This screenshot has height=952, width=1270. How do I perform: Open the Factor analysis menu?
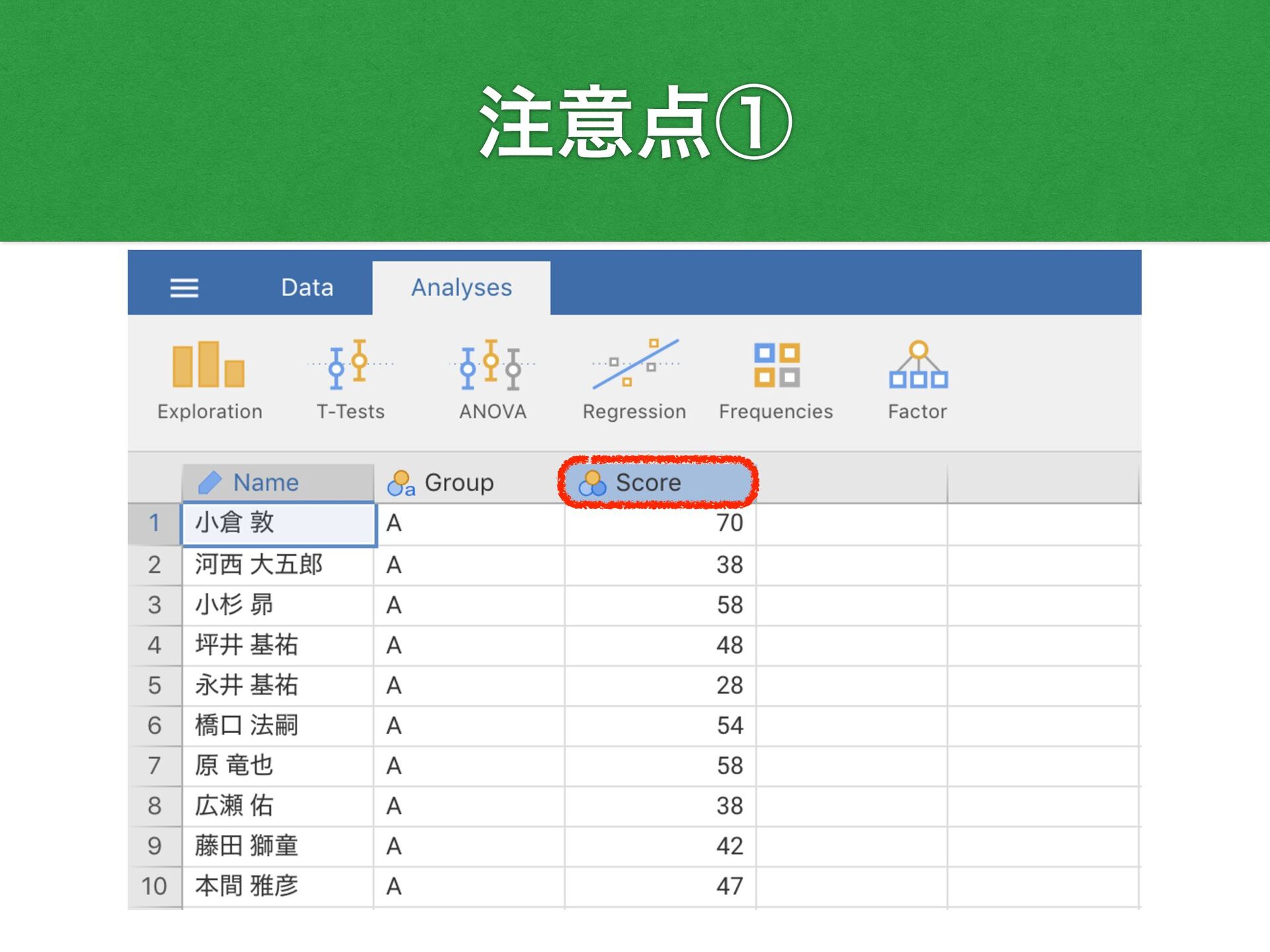tap(917, 380)
